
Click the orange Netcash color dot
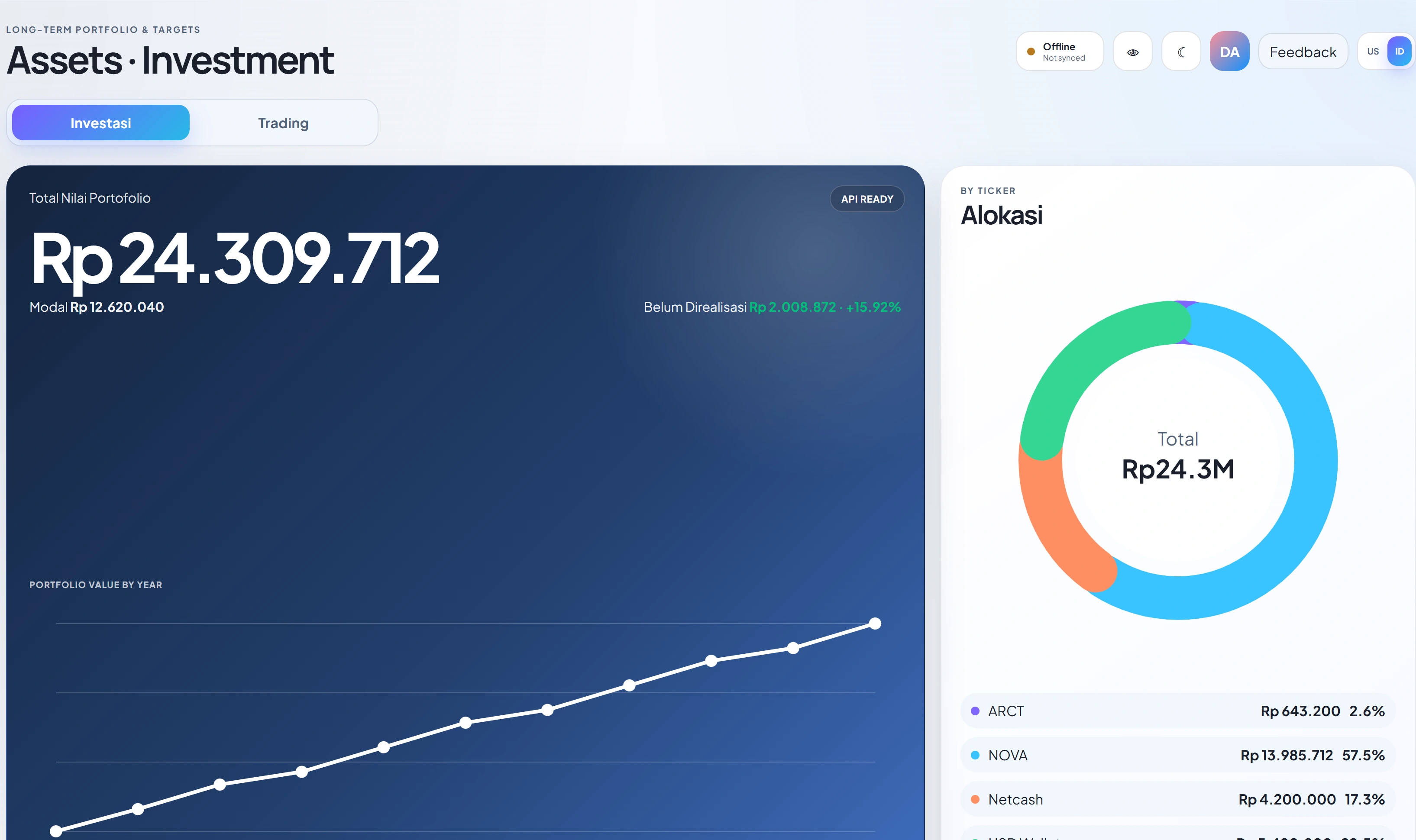pos(975,799)
